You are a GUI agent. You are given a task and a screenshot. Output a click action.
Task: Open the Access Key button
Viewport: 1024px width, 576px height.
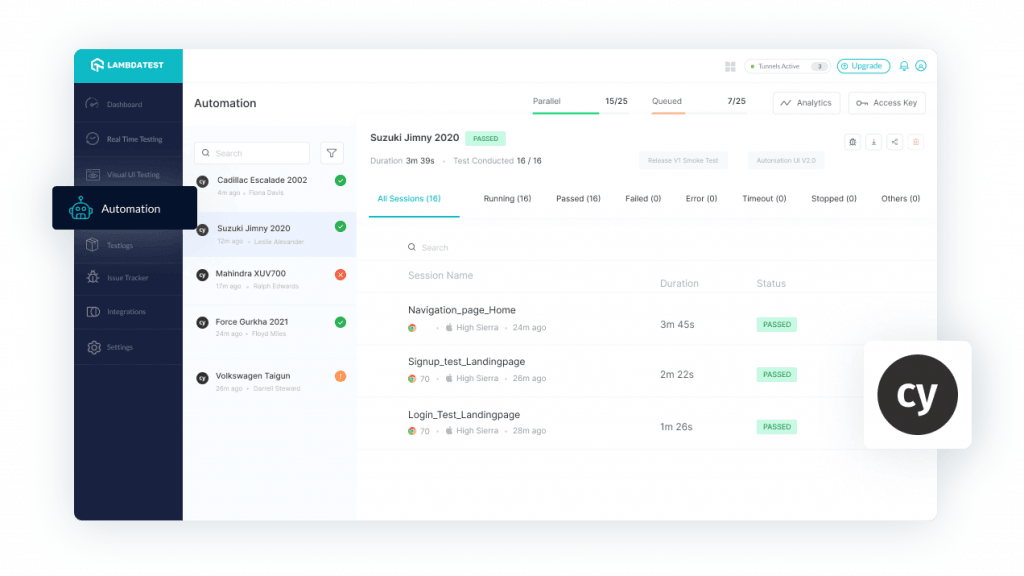(x=887, y=103)
